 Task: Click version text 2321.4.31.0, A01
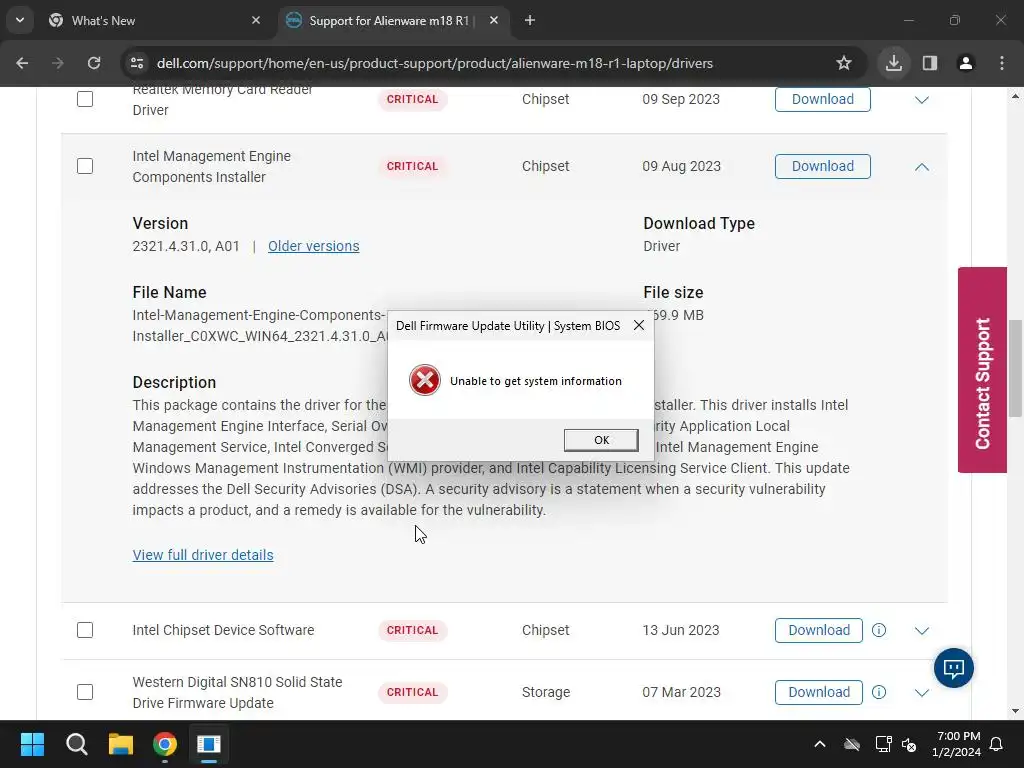(185, 246)
